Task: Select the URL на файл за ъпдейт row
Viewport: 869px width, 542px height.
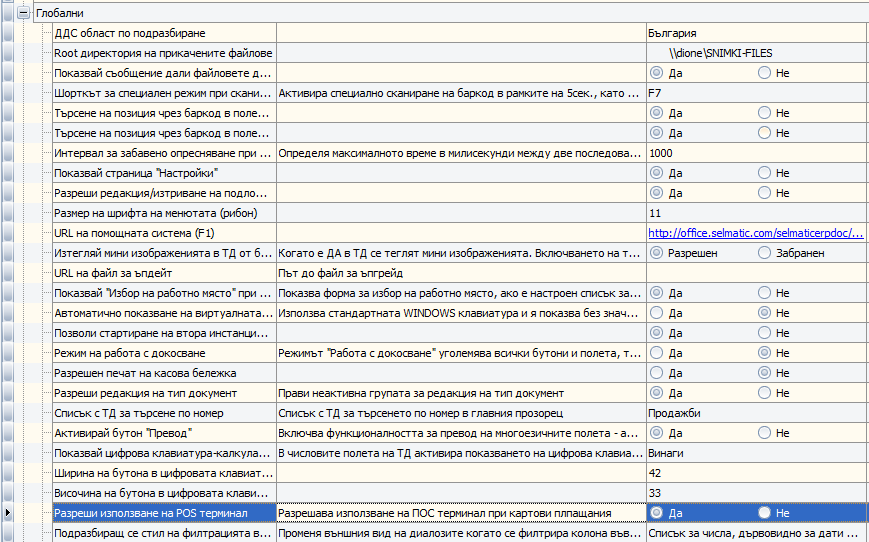Action: click(x=165, y=273)
